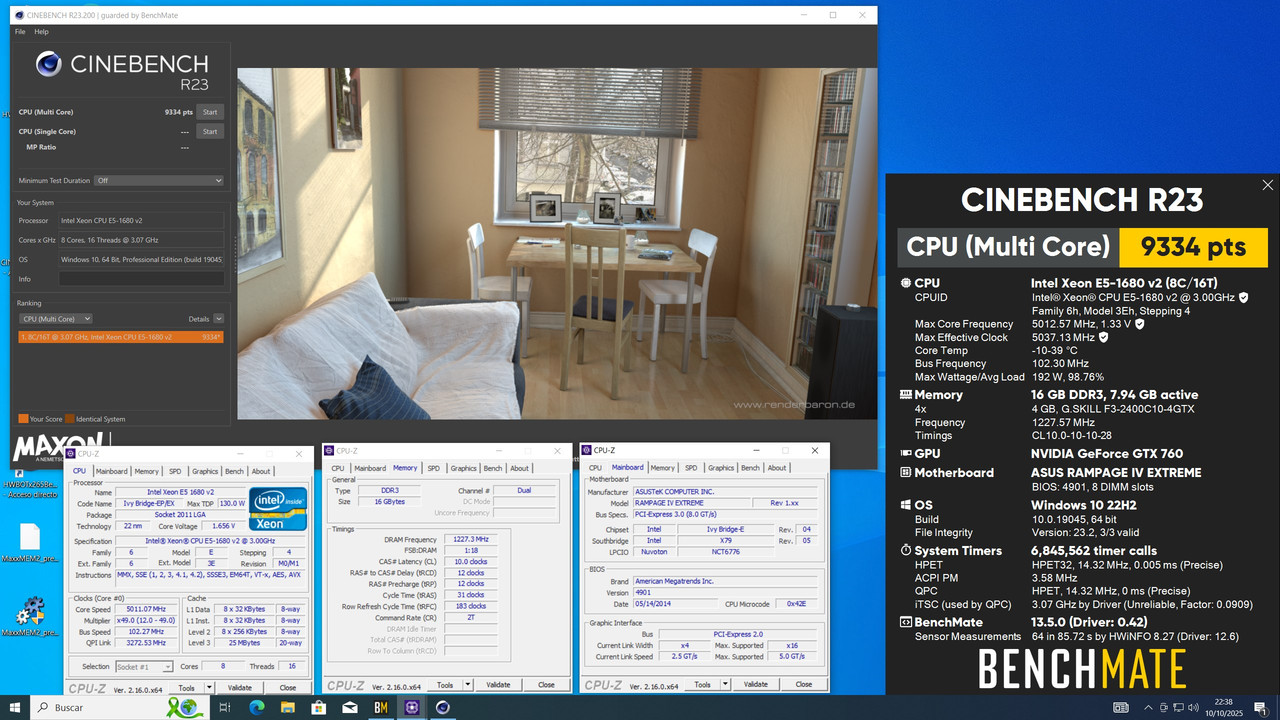Open Microsoft Store from the taskbar
Viewport: 1280px width, 720px height.
click(x=318, y=707)
